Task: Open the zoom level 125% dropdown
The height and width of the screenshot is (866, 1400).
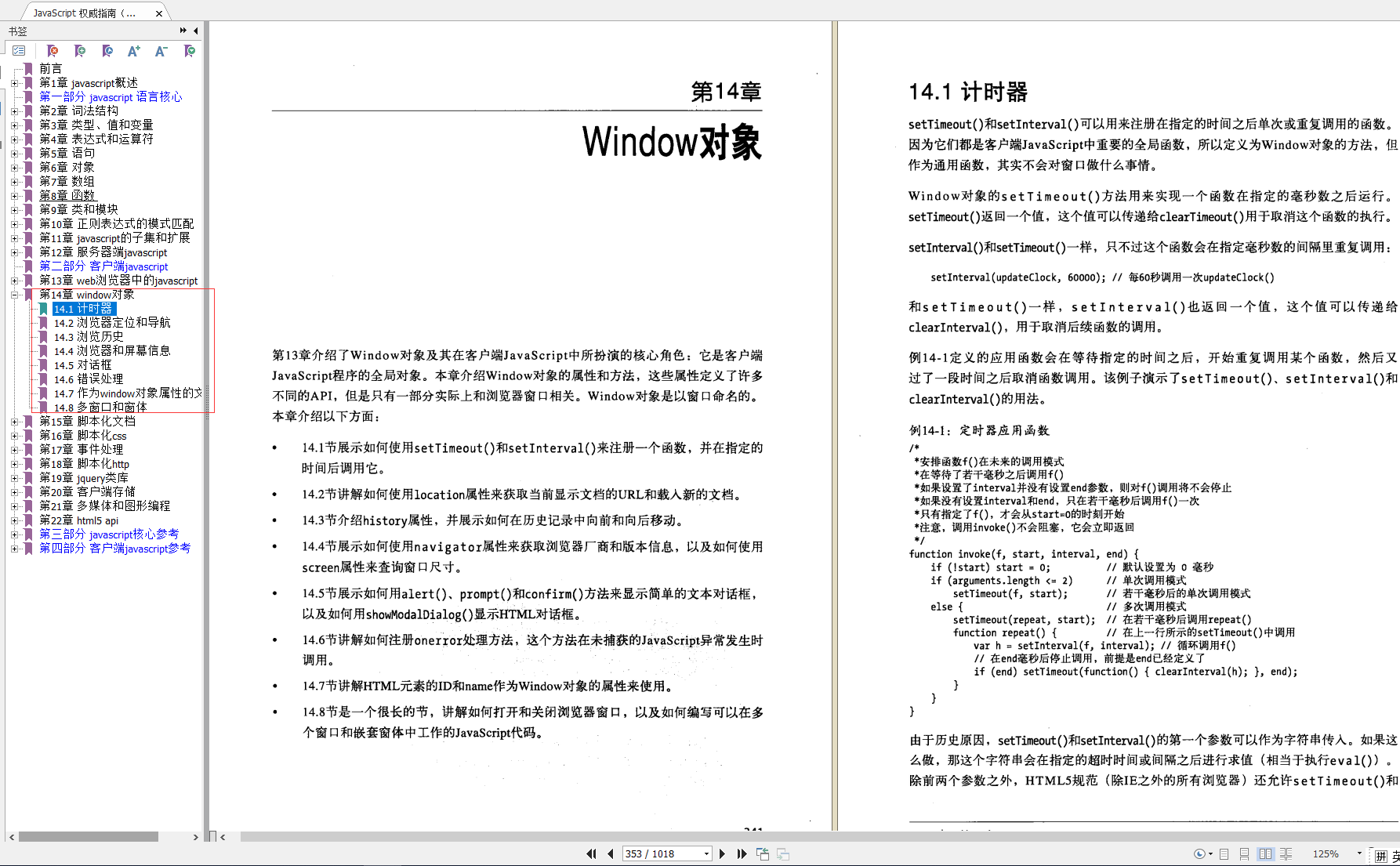Action: pyautogui.click(x=1359, y=853)
